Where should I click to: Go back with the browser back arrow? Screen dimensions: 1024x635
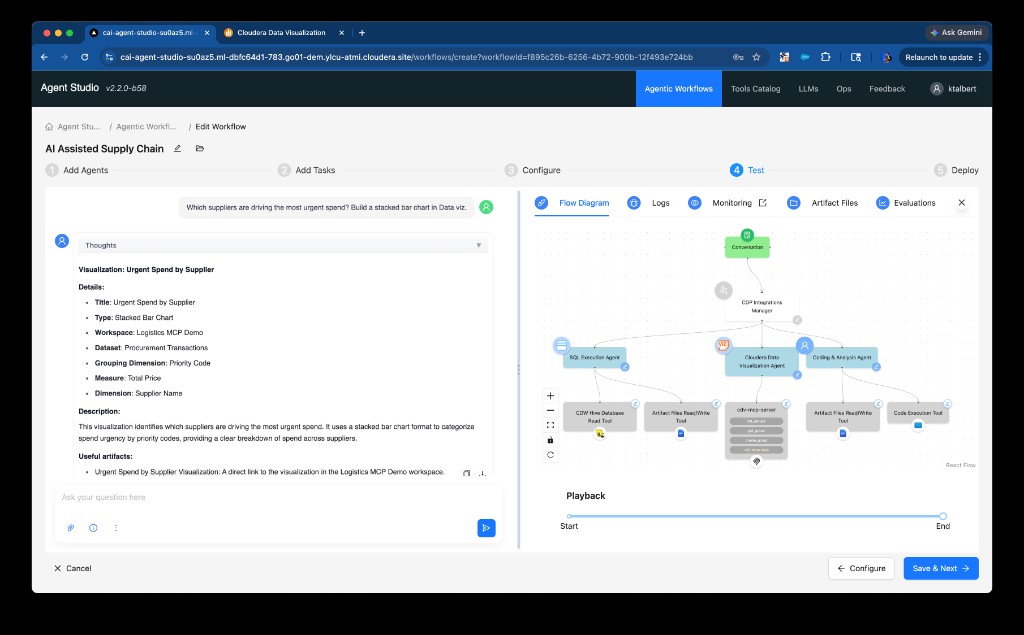click(44, 57)
